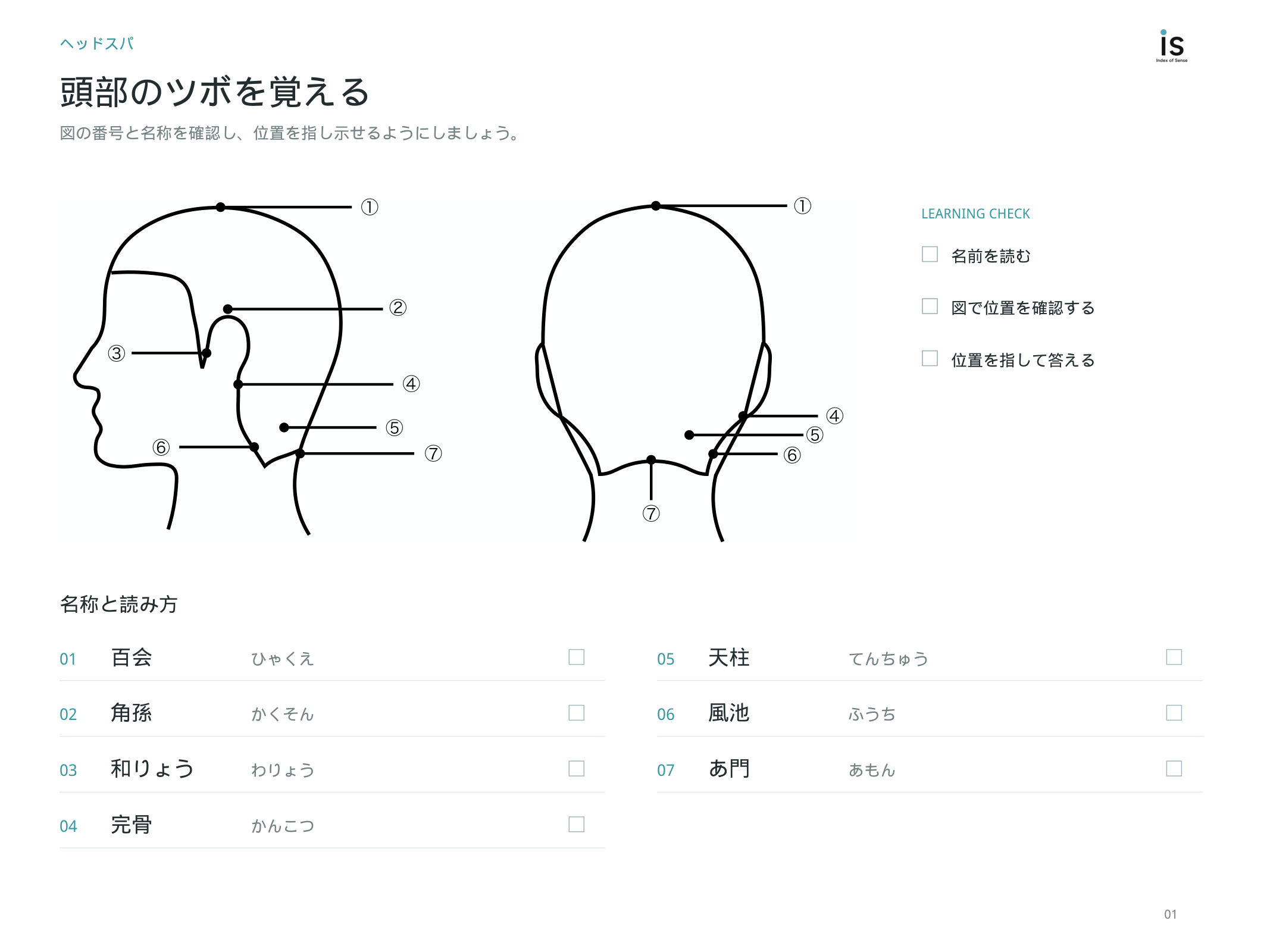1270x952 pixels.
Task: Click marker ④ on the side-view head
Action: point(411,384)
